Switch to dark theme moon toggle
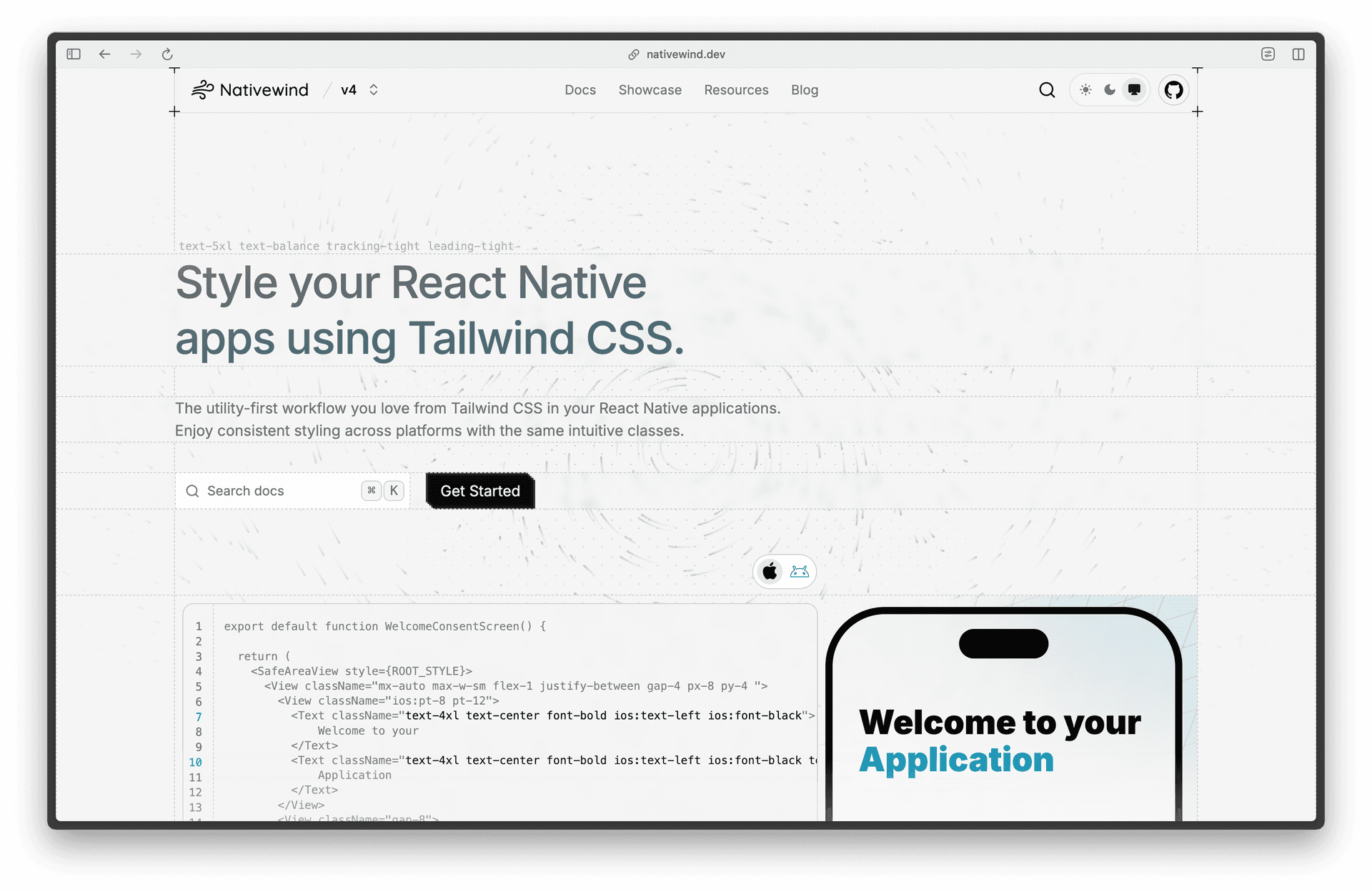 click(1110, 90)
